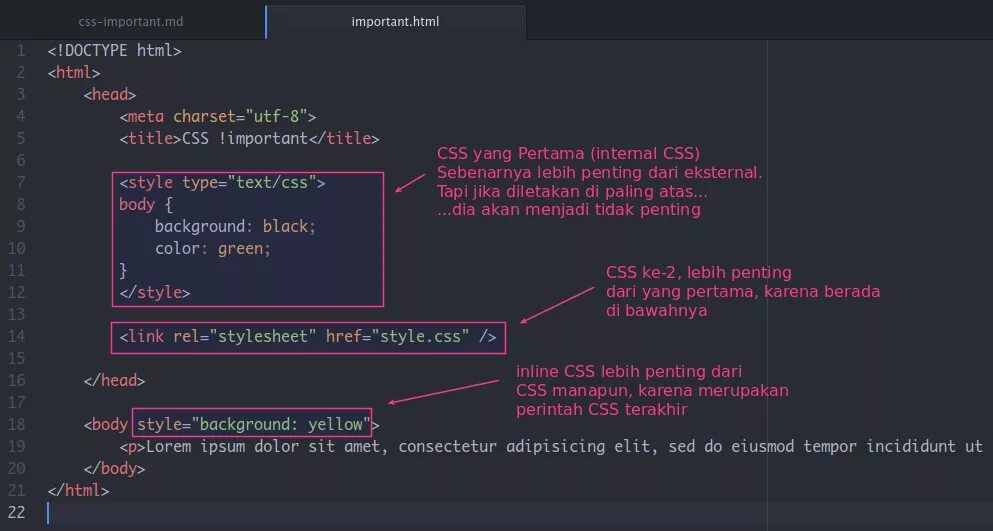Click line number 7 in the gutter

tap(21, 182)
